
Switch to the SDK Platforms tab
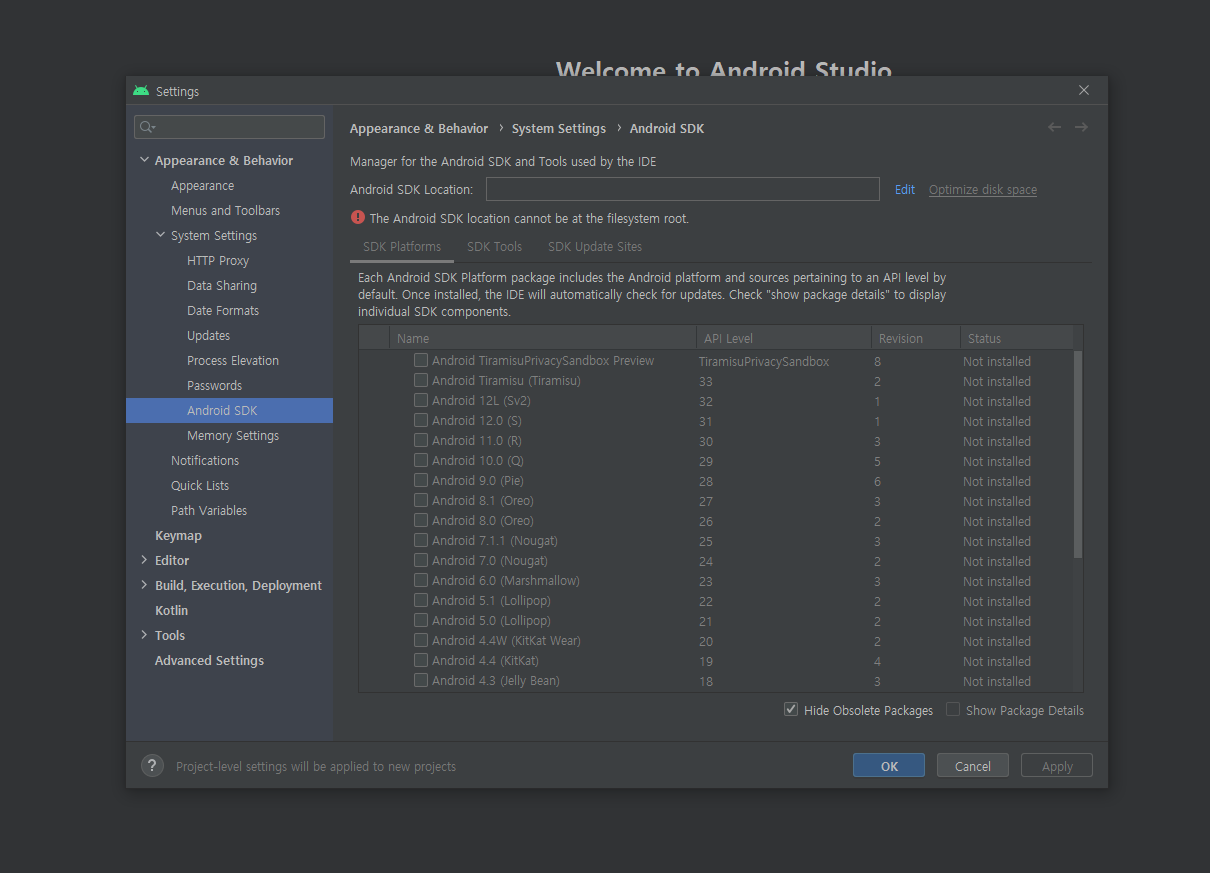tap(402, 247)
